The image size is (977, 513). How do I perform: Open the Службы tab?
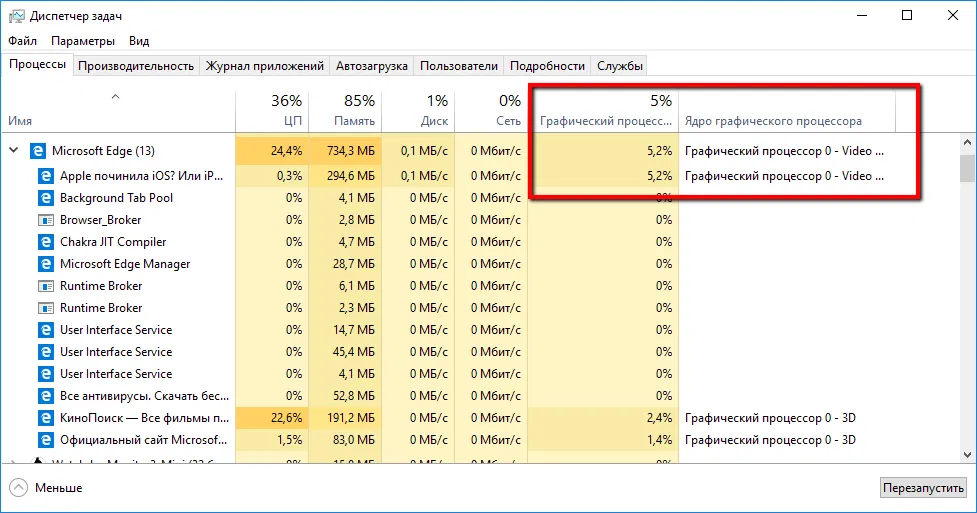pyautogui.click(x=620, y=66)
